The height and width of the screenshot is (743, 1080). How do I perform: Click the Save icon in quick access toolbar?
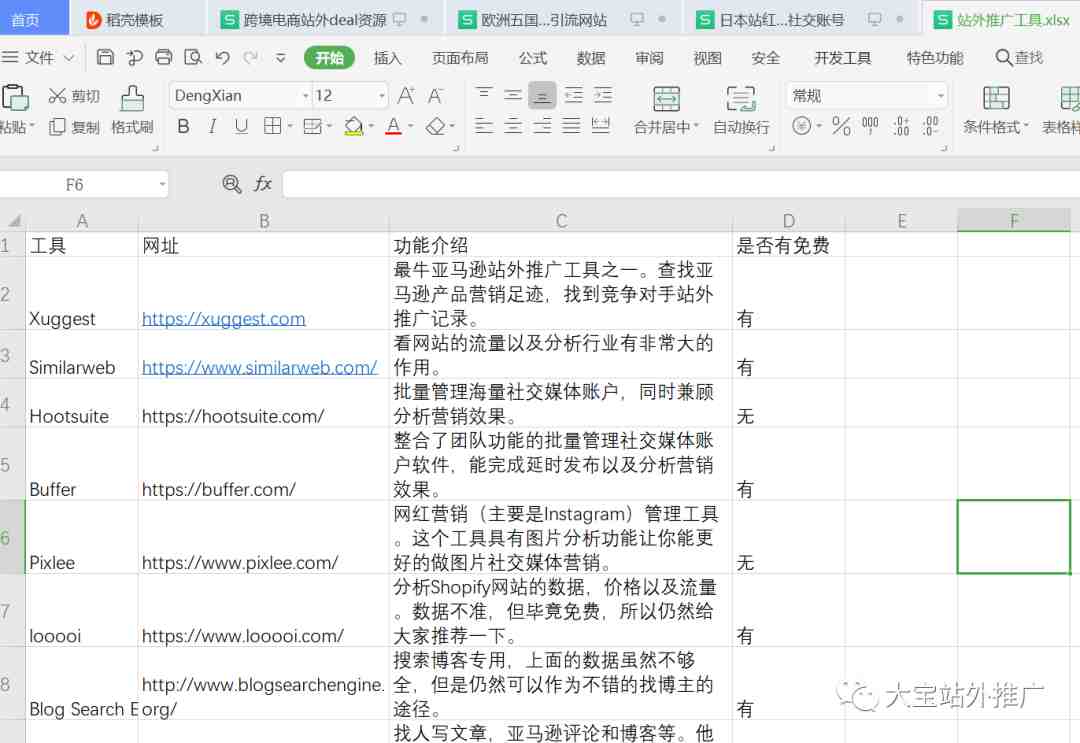coord(105,57)
